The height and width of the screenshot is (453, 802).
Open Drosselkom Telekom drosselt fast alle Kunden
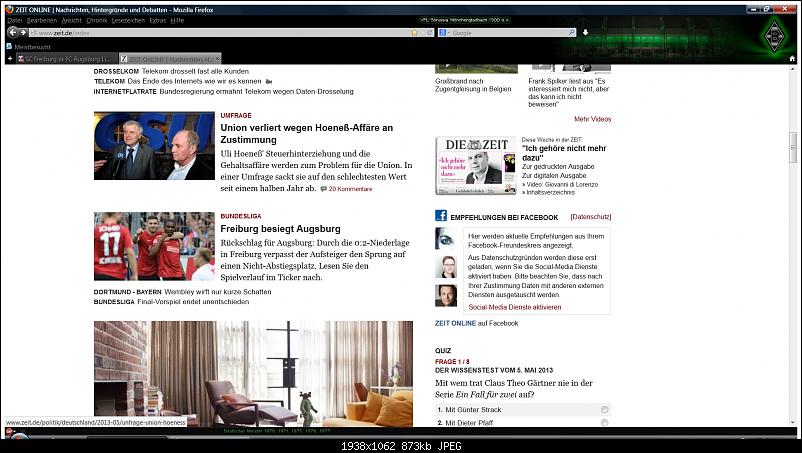(x=171, y=71)
